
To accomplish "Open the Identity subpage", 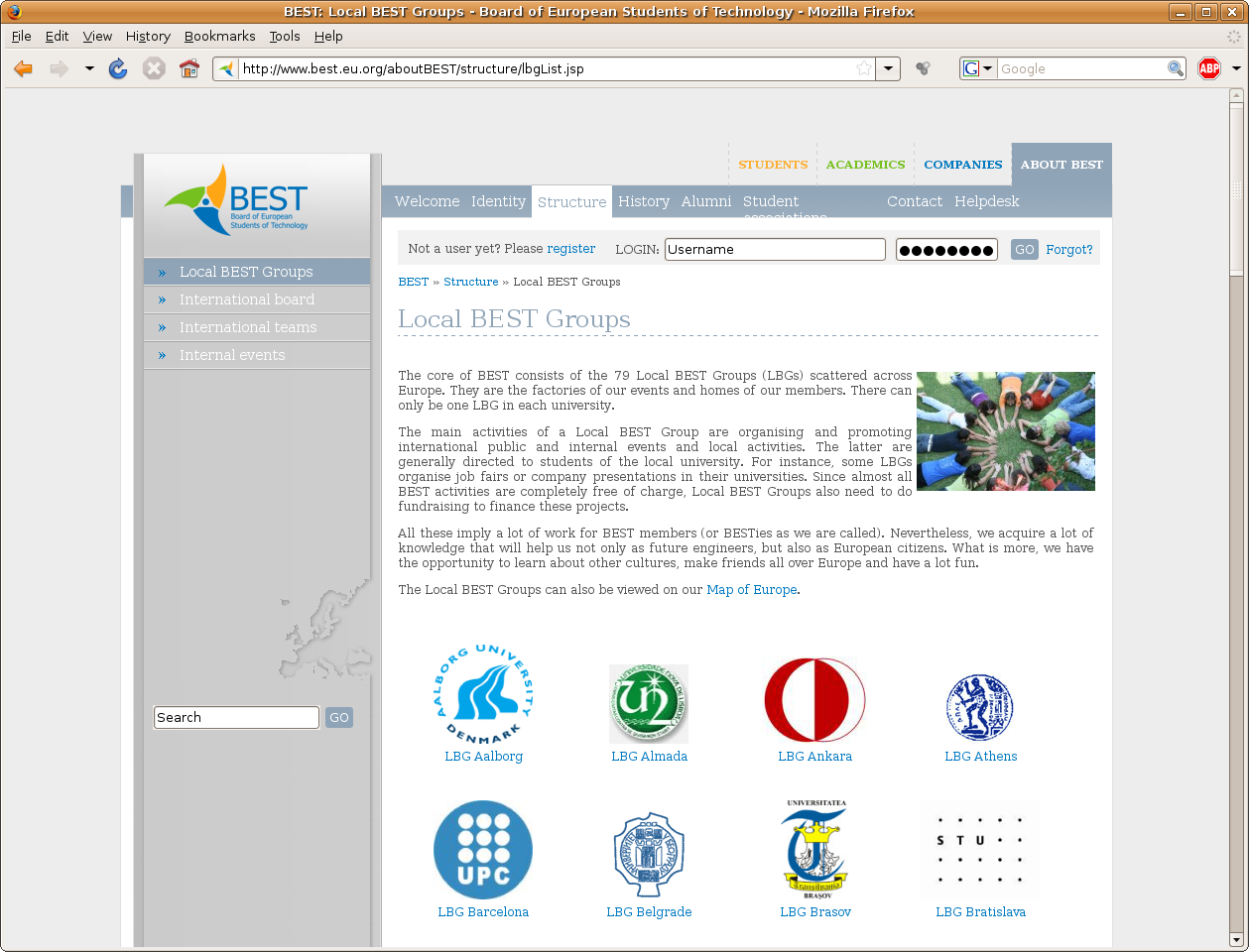I will (x=498, y=201).
